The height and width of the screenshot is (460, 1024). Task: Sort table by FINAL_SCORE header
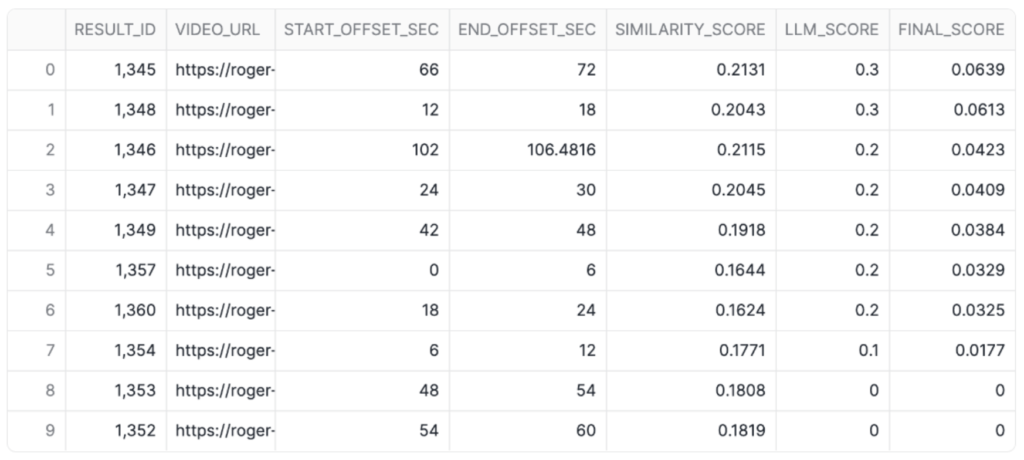coord(951,29)
